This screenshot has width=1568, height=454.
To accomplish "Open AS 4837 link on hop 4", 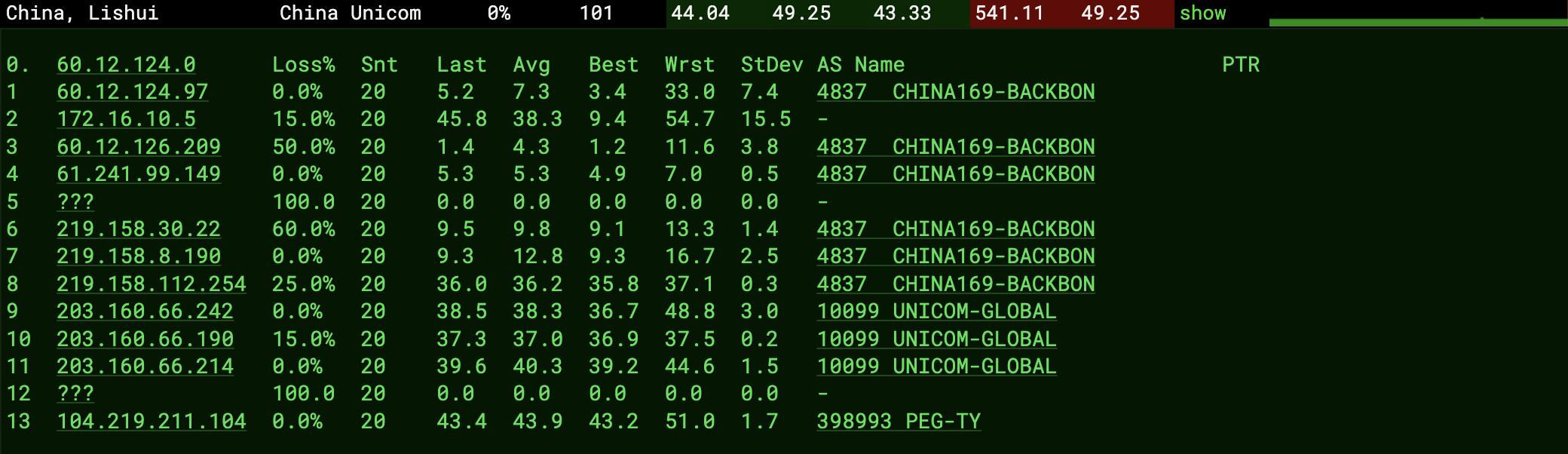I will [956, 174].
